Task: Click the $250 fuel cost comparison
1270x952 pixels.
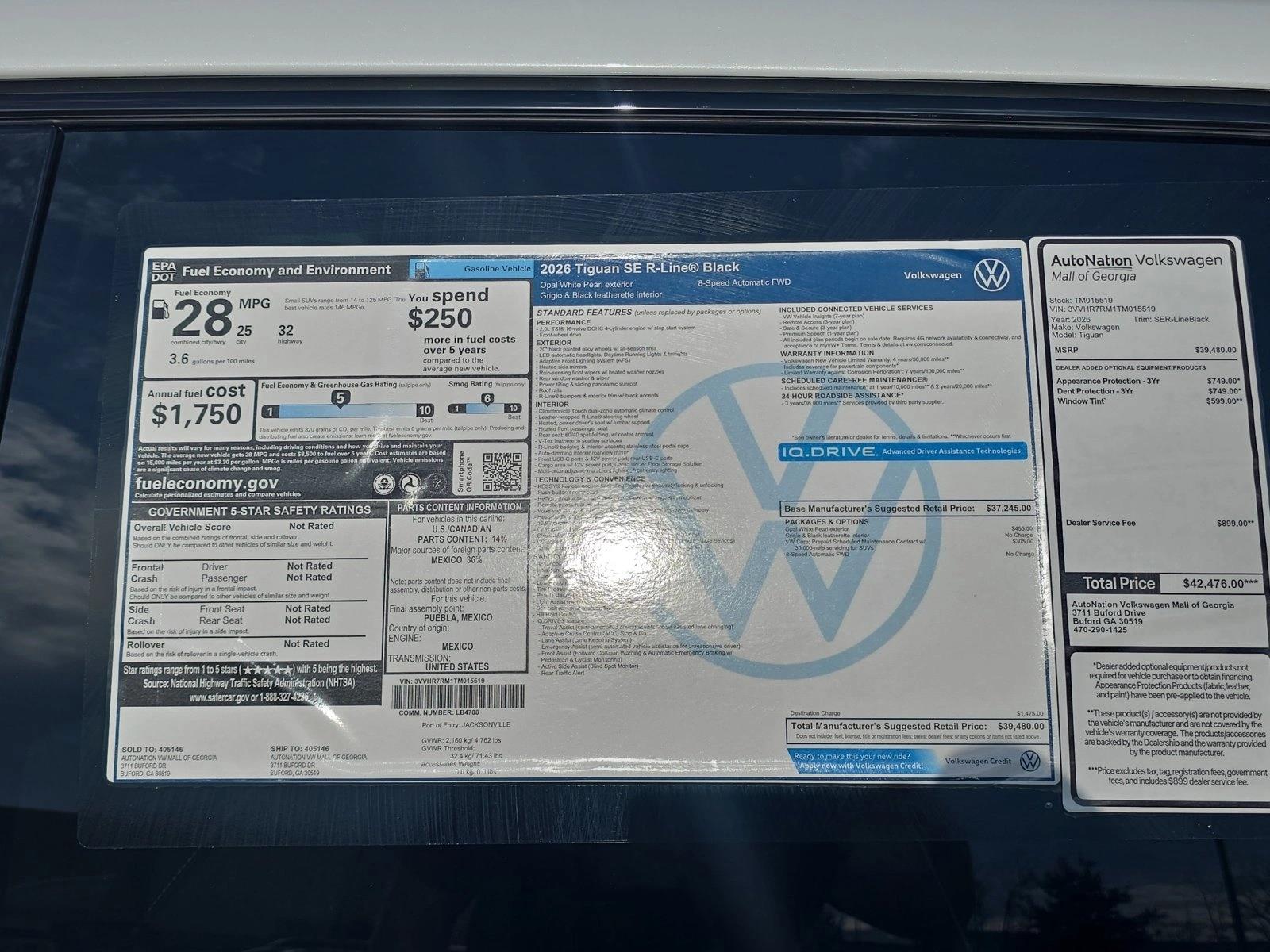Action: tap(440, 318)
